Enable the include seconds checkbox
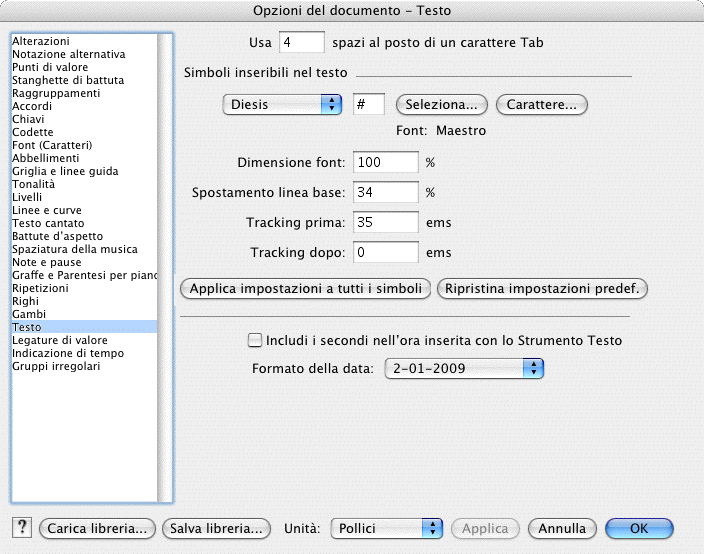Screen dimensions: 704x554 (254, 341)
